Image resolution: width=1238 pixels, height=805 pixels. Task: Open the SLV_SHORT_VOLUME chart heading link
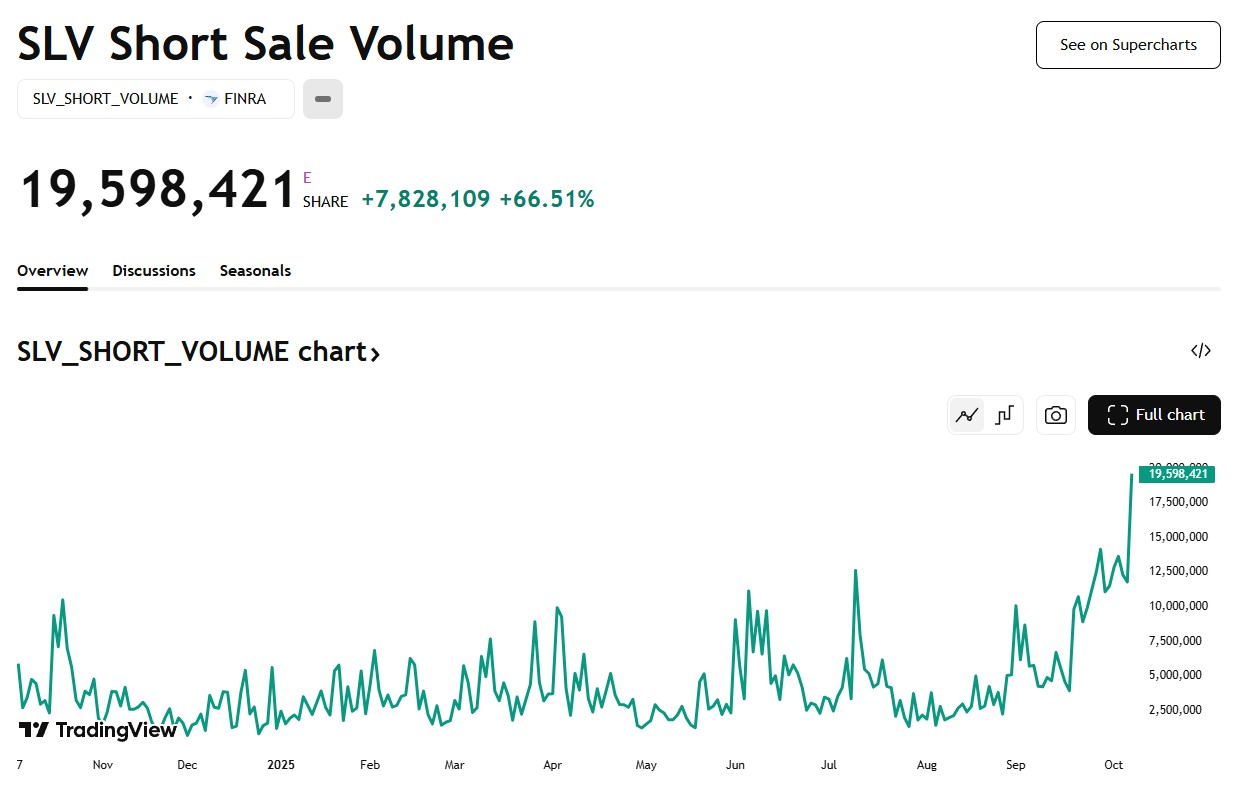click(199, 352)
